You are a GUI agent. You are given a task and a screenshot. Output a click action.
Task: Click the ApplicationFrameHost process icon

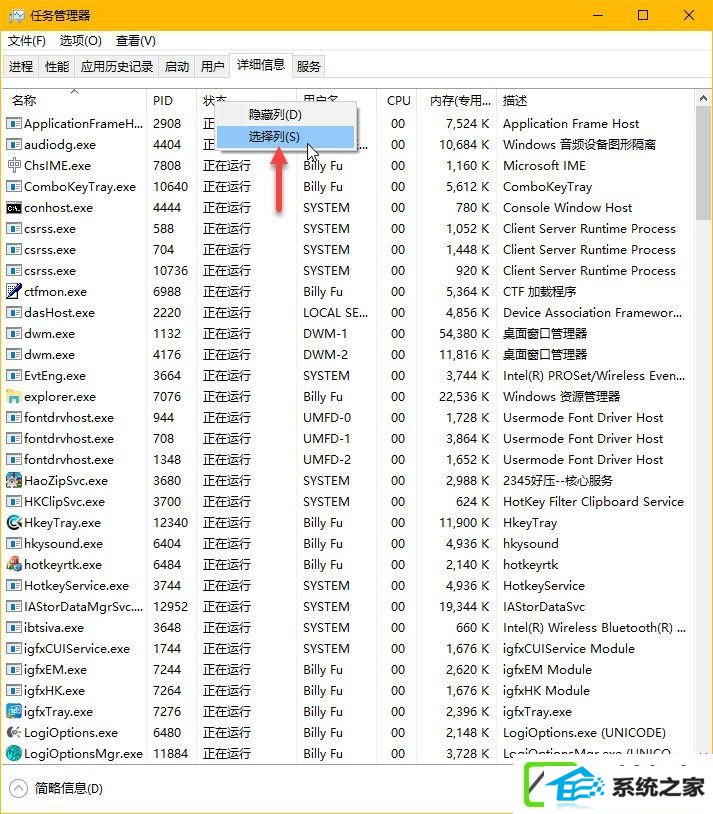(x=14, y=124)
